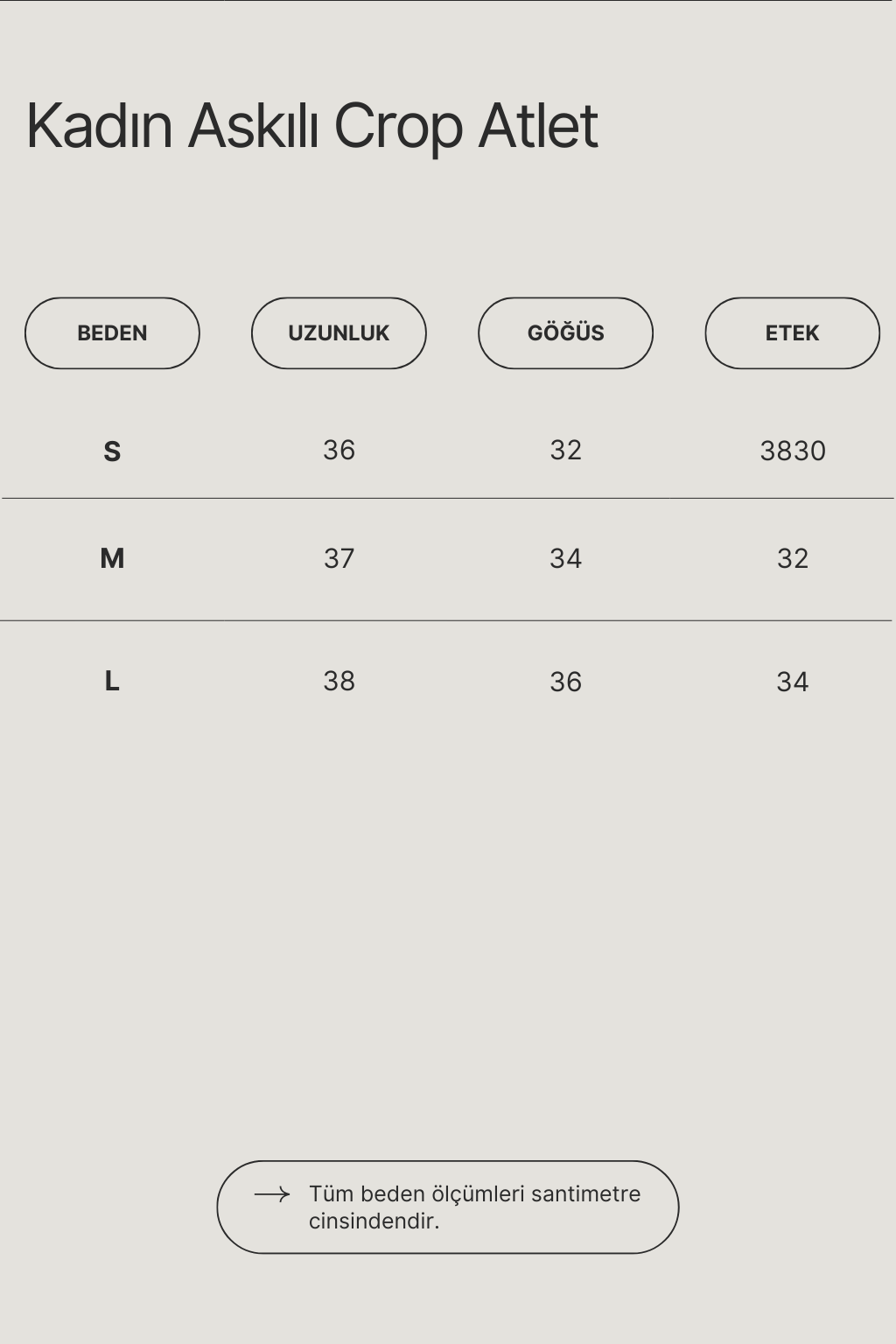Select the UZUNLUK column header
896x1344 pixels.
click(339, 333)
